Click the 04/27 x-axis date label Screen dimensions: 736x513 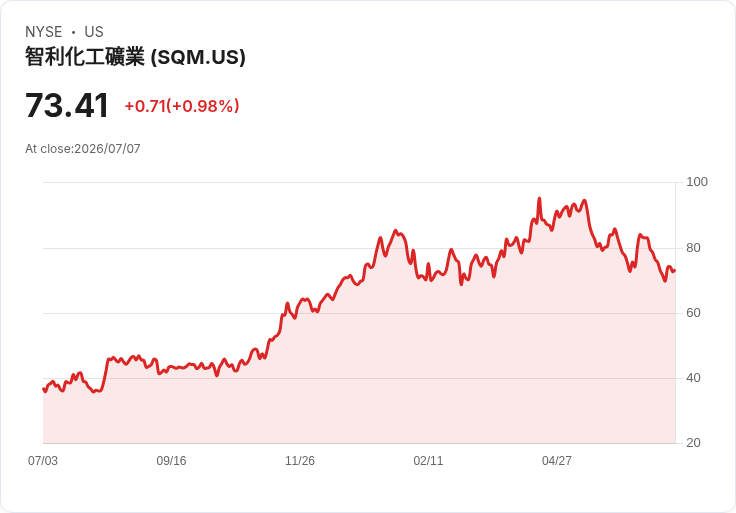pyautogui.click(x=557, y=460)
